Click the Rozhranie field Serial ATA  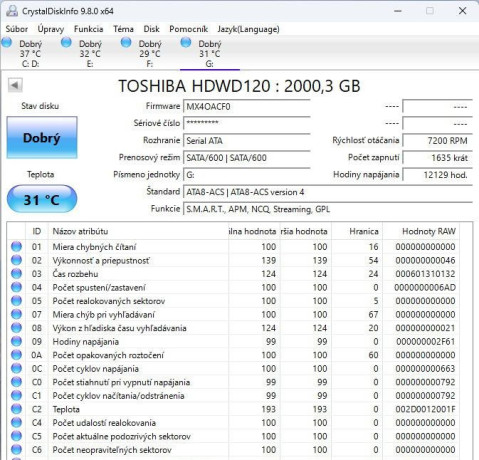click(x=247, y=141)
